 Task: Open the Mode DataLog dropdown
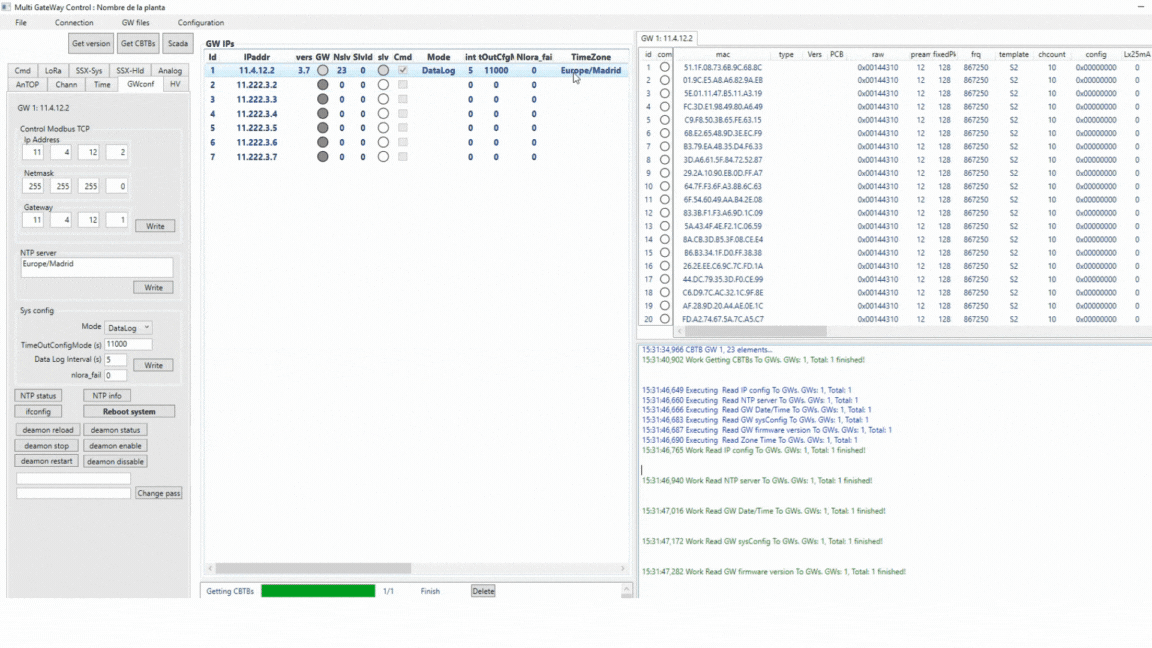(x=128, y=328)
